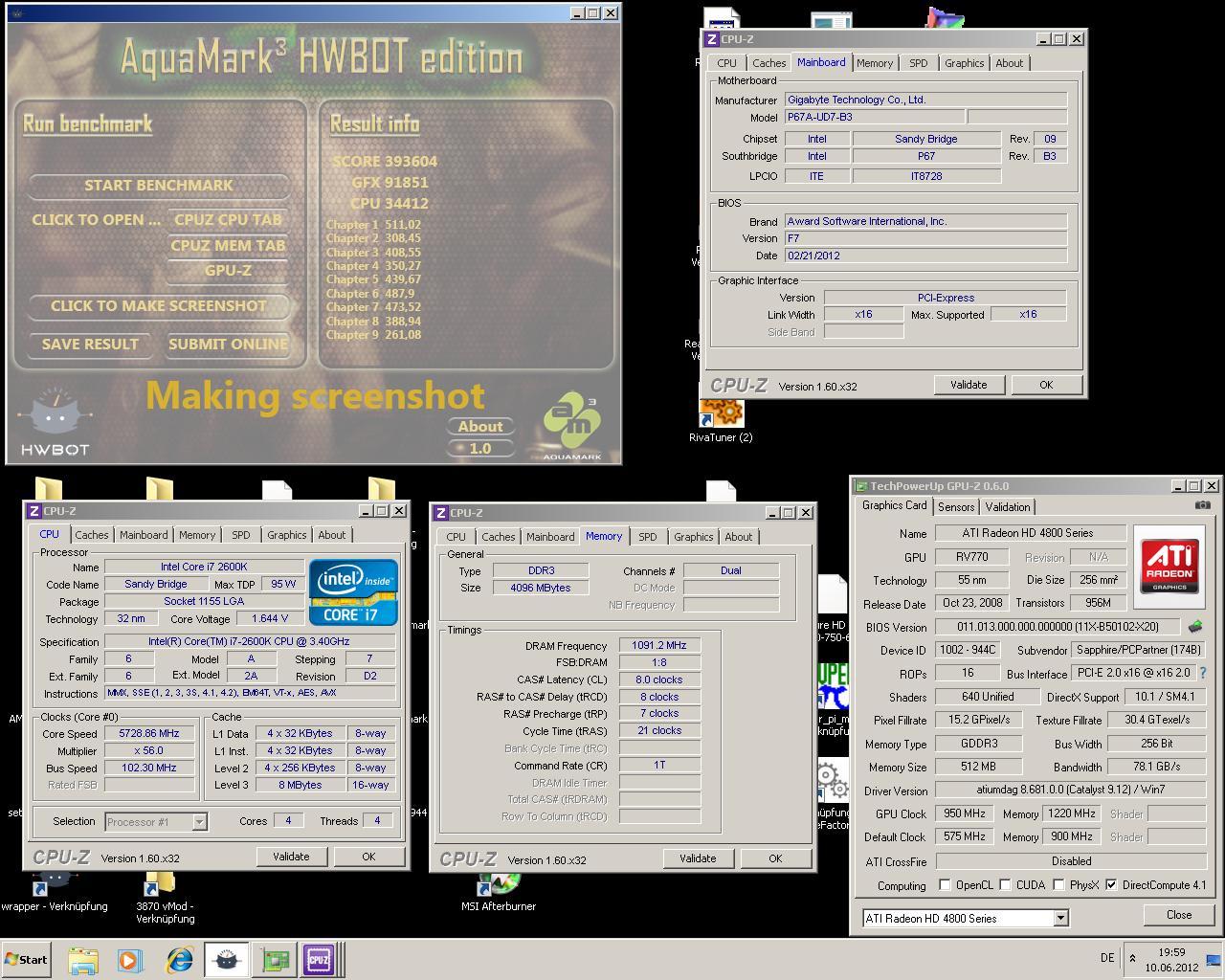Click the Core Voltage 1.644 V field

[x=270, y=619]
